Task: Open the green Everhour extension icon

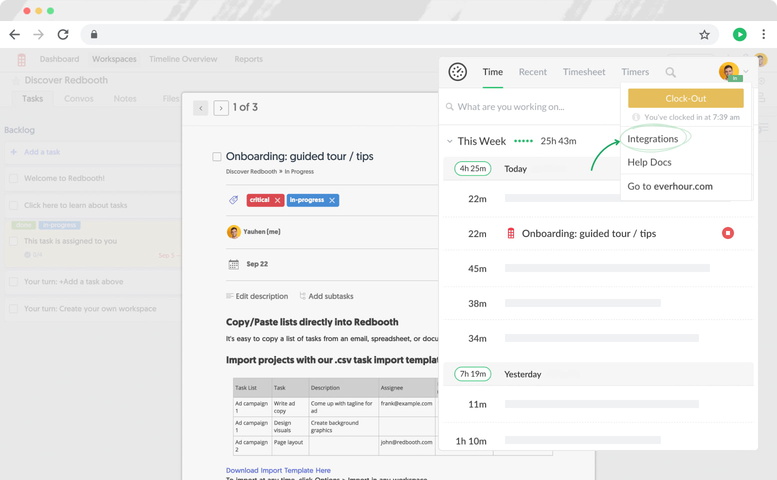Action: coord(739,34)
